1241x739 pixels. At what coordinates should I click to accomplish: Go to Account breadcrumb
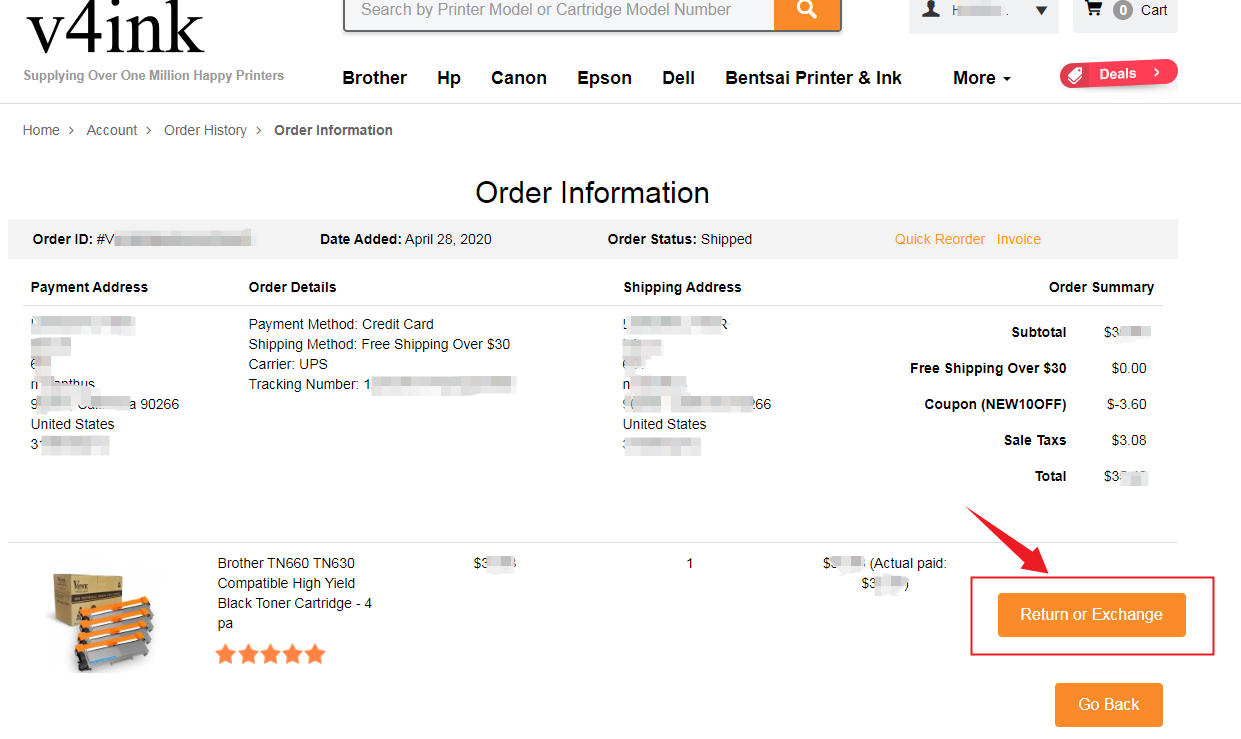click(112, 130)
